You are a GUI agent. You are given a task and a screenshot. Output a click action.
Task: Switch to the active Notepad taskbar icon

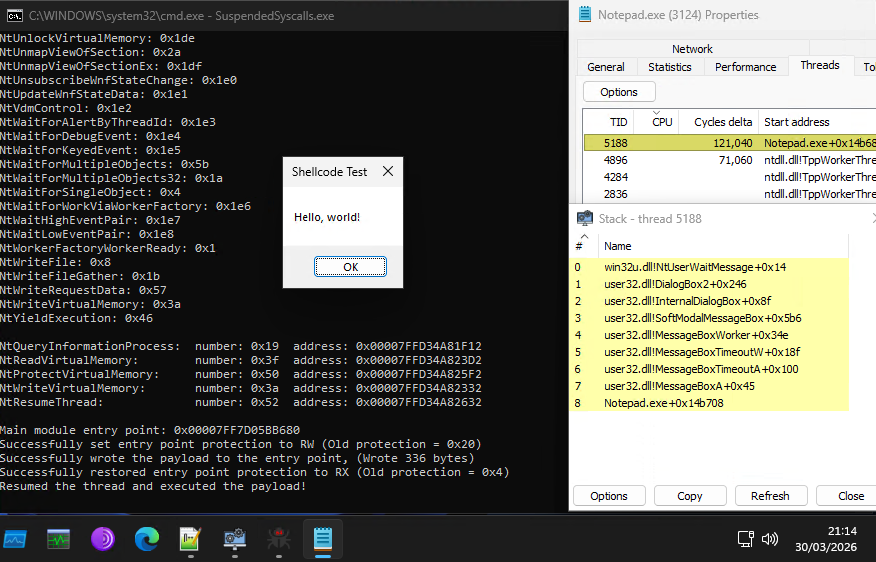[x=323, y=539]
